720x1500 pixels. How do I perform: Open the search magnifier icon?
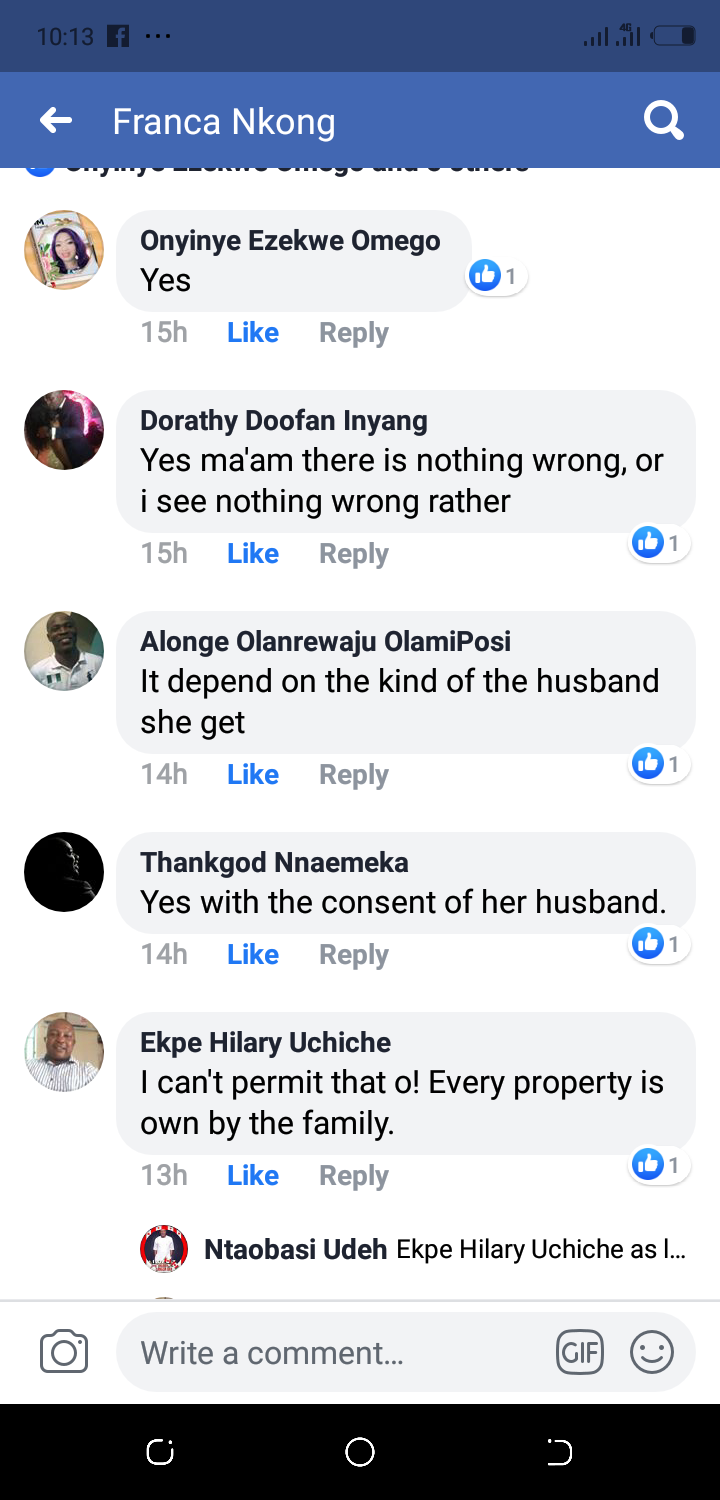[x=663, y=121]
